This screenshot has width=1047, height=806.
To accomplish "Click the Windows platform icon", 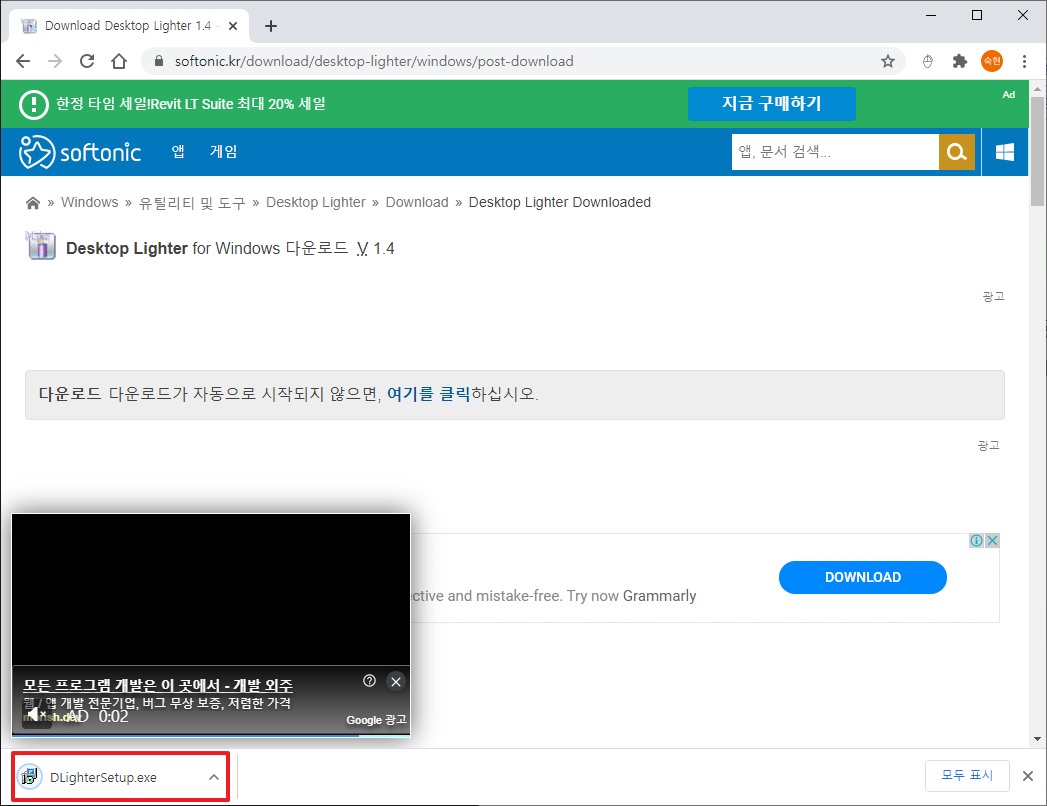I will tap(1004, 152).
